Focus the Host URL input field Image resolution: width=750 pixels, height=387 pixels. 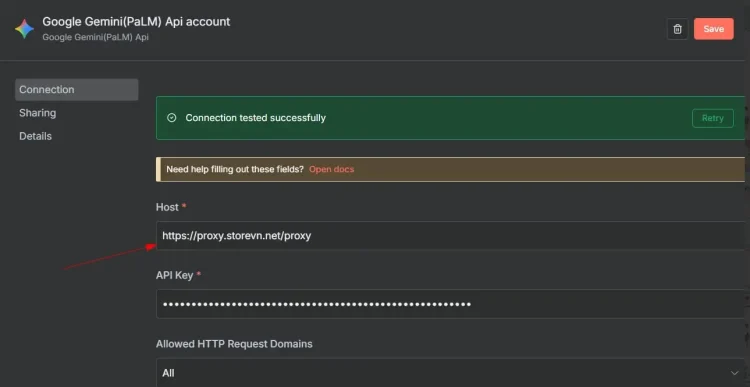(x=451, y=235)
